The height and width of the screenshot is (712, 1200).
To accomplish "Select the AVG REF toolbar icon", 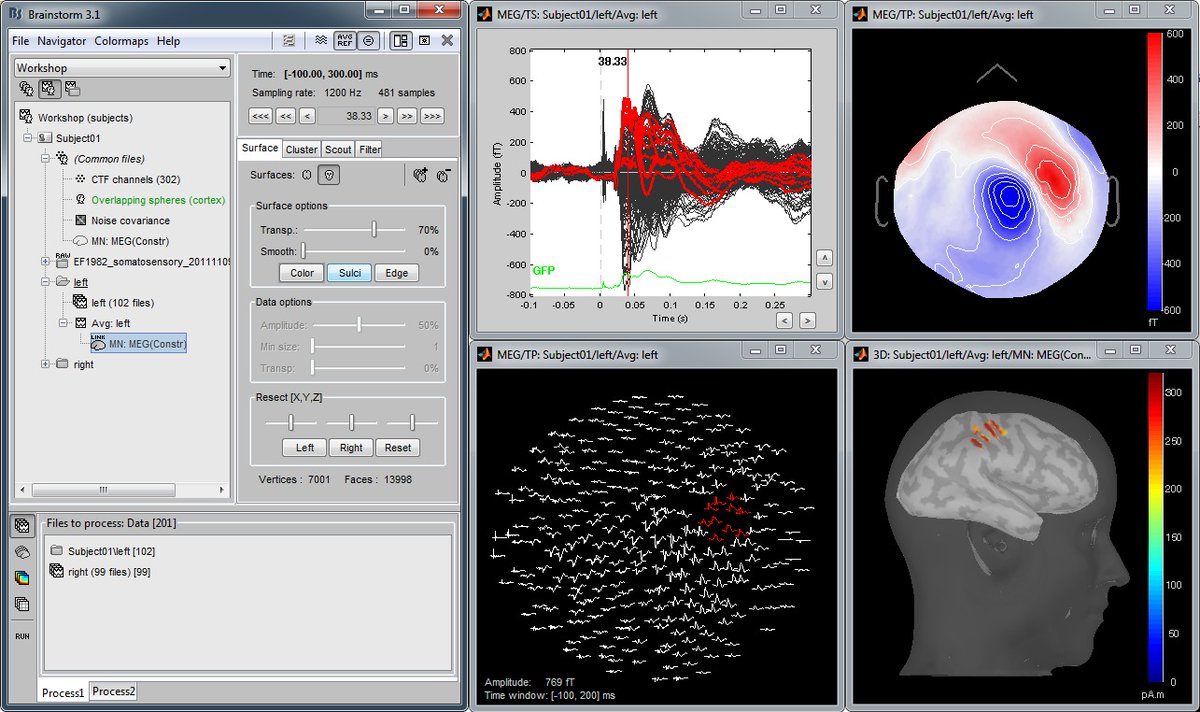I will (x=345, y=41).
